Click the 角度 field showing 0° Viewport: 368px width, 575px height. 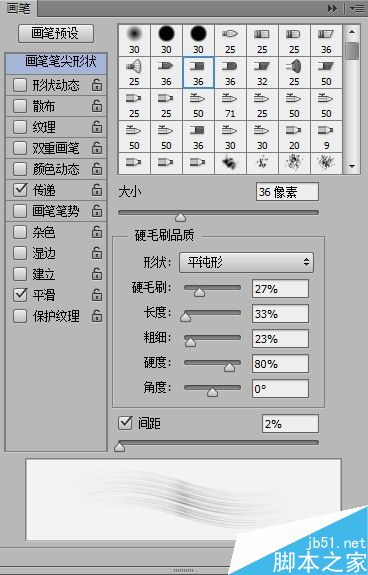point(280,389)
